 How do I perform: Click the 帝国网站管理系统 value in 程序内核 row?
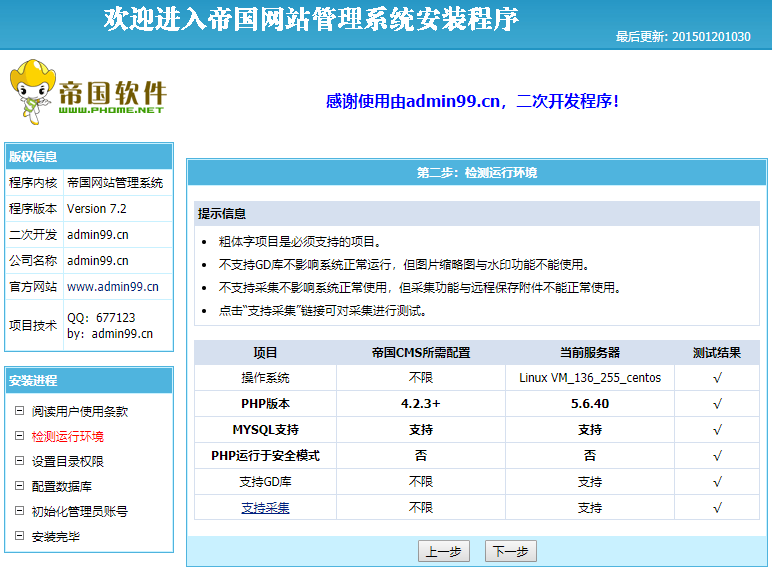coord(115,183)
